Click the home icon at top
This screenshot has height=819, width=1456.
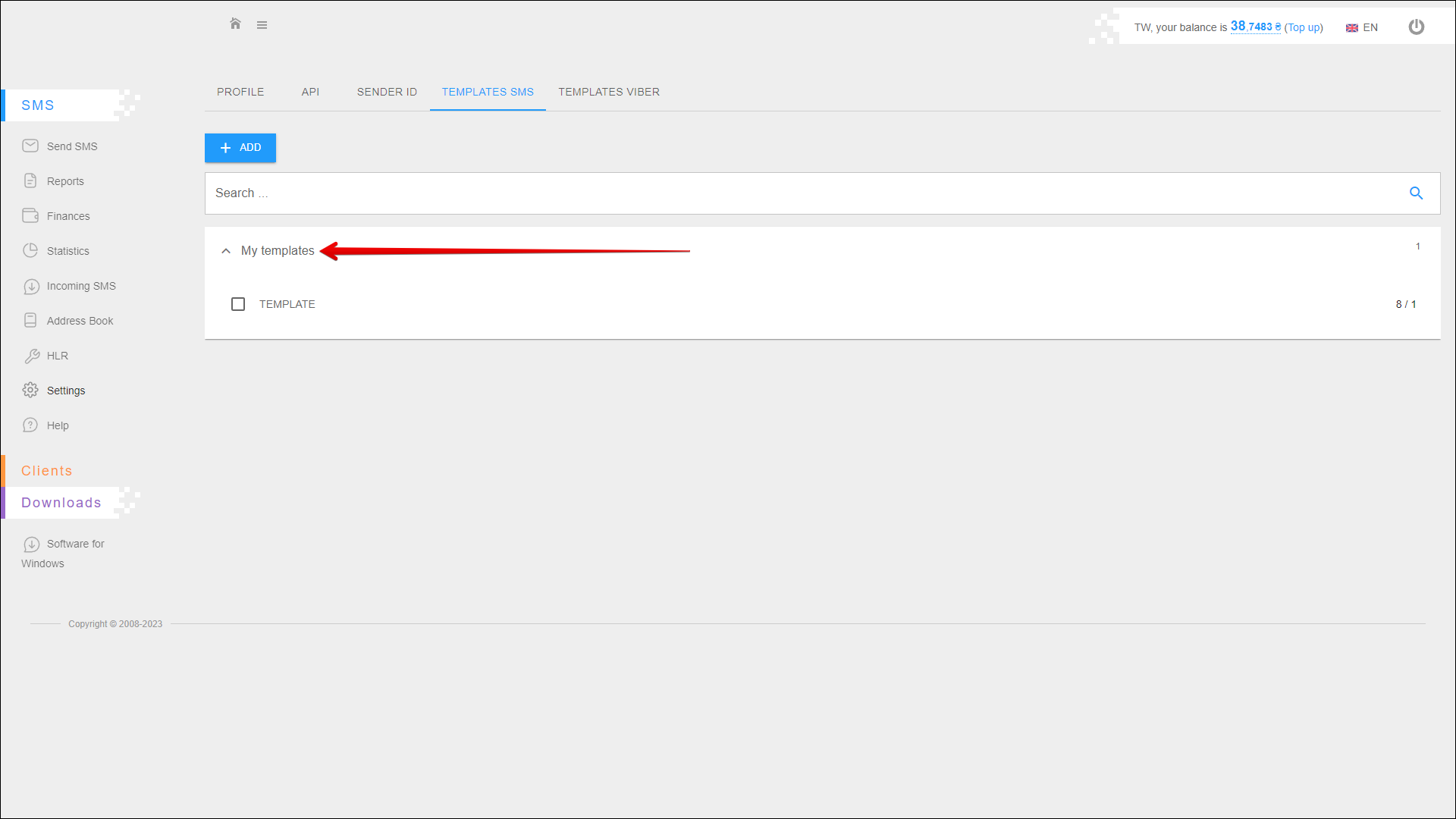[x=235, y=24]
